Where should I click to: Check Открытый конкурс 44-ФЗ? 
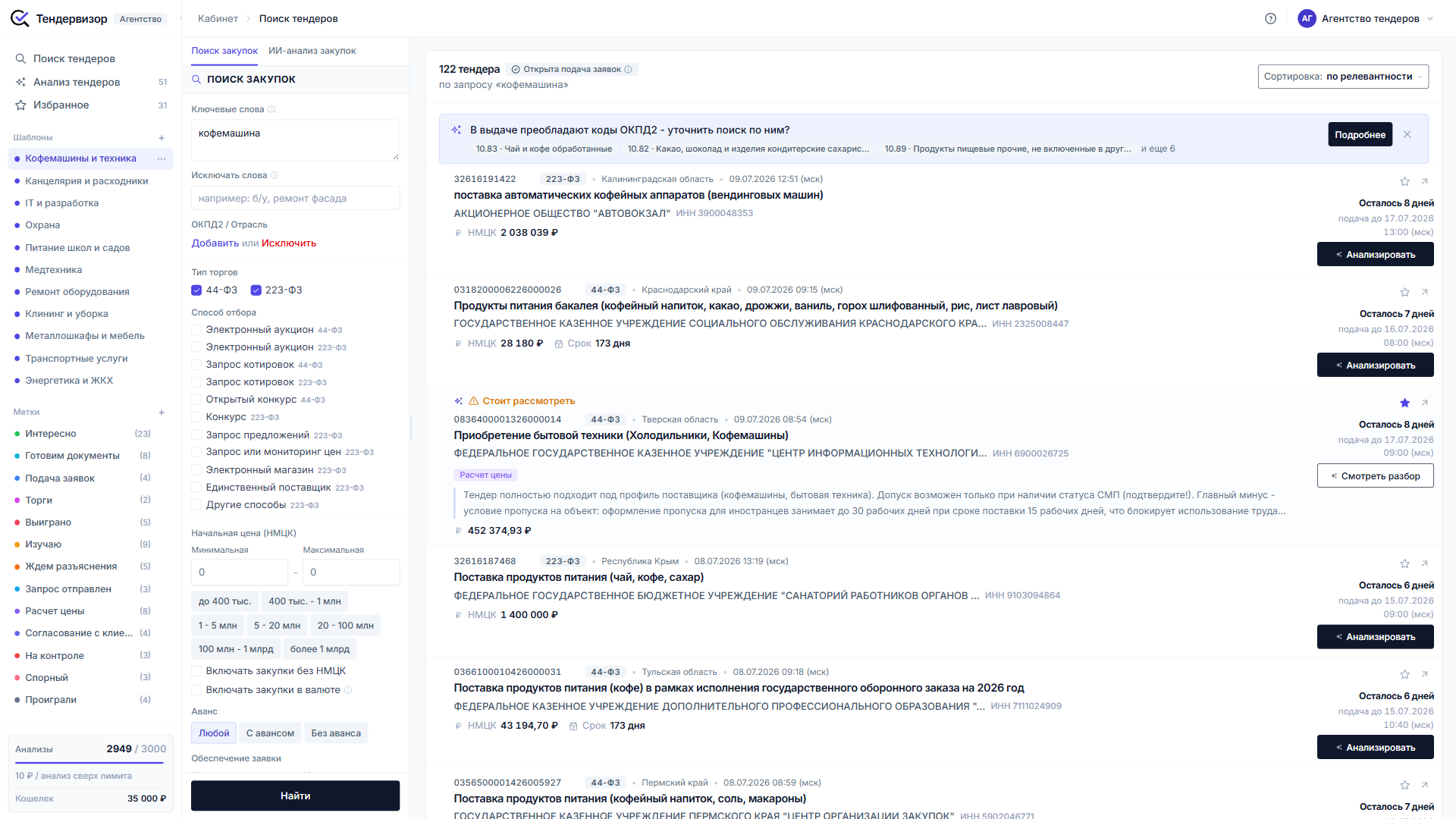coord(196,400)
